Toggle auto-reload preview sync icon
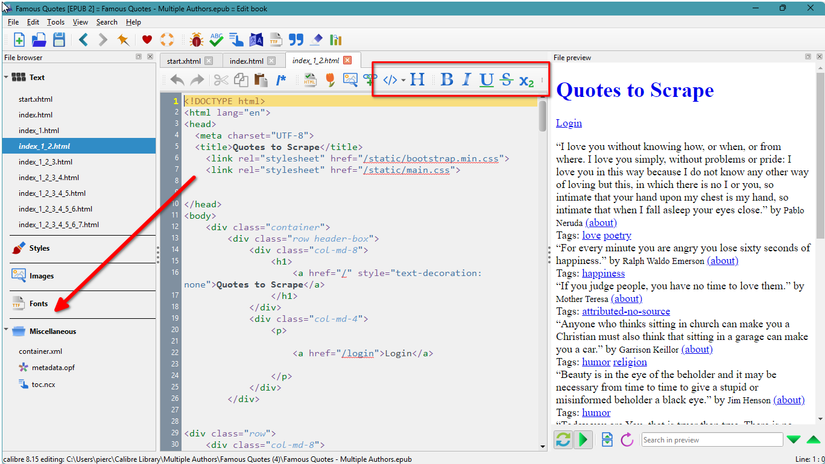This screenshot has width=825, height=464. [x=563, y=439]
